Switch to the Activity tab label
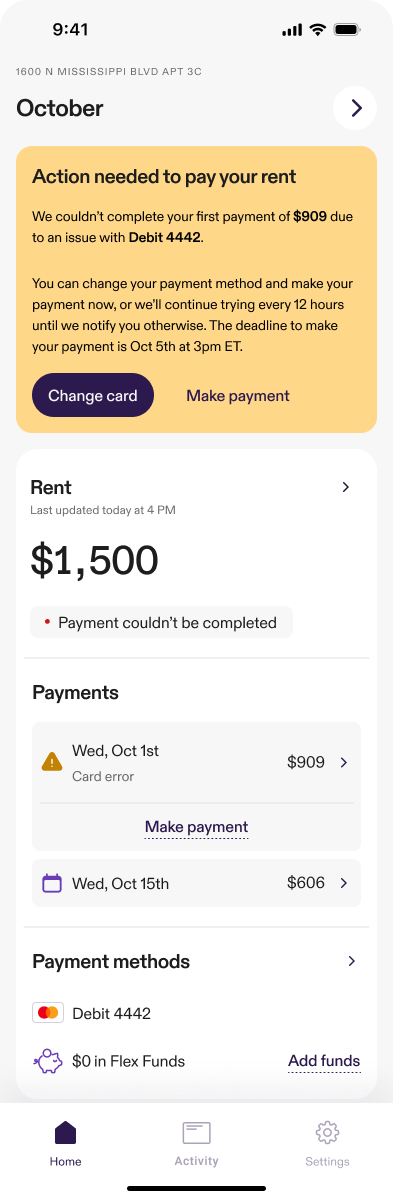 click(x=196, y=1161)
